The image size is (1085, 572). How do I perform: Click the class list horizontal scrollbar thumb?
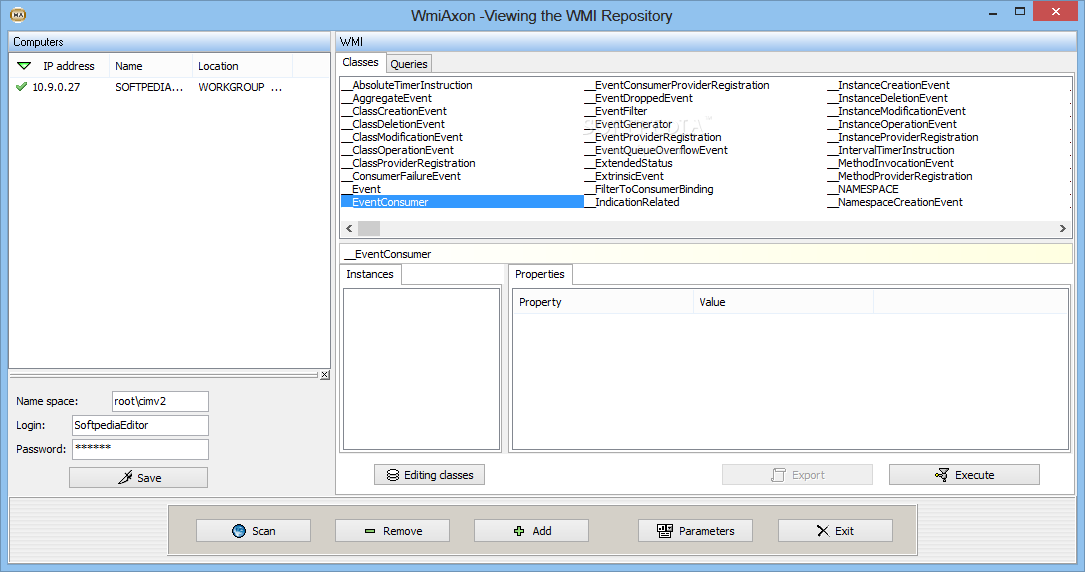pyautogui.click(x=369, y=228)
